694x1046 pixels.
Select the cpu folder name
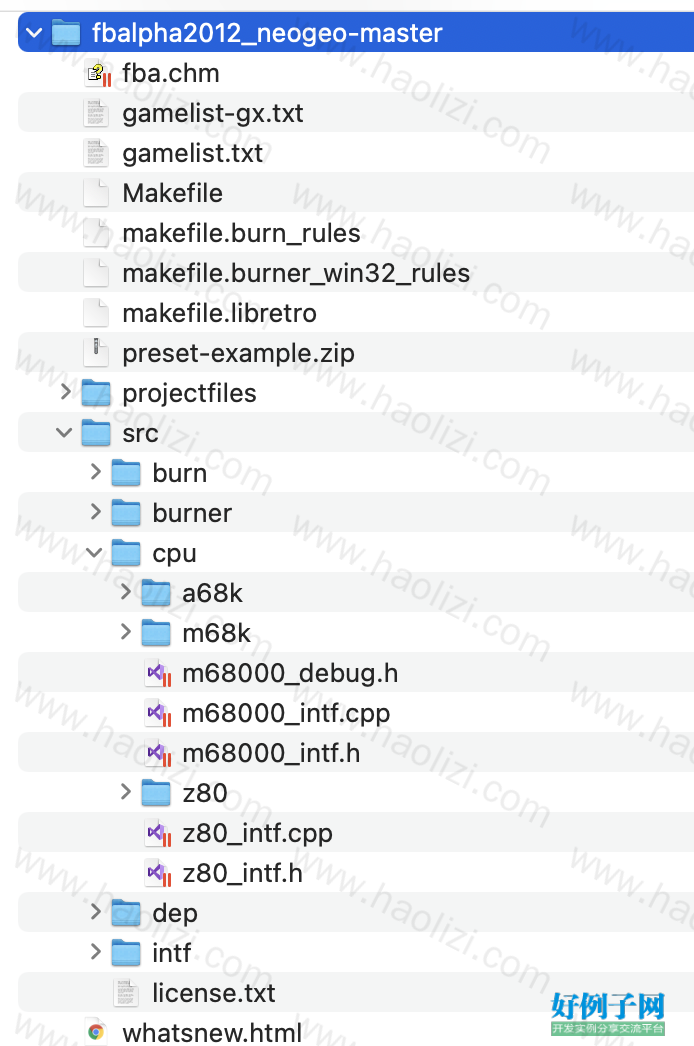pyautogui.click(x=175, y=554)
